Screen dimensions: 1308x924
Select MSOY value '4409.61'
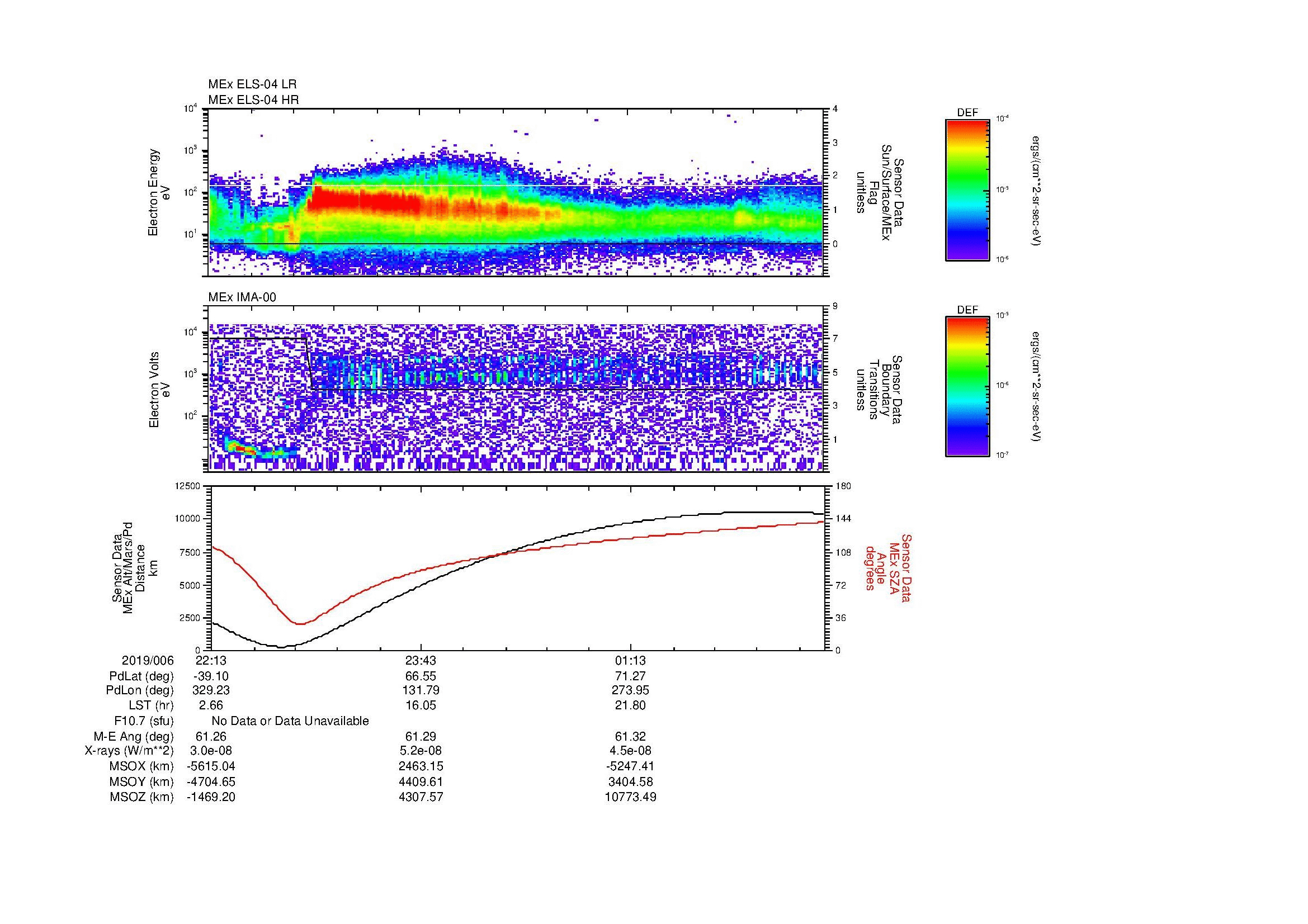421,782
